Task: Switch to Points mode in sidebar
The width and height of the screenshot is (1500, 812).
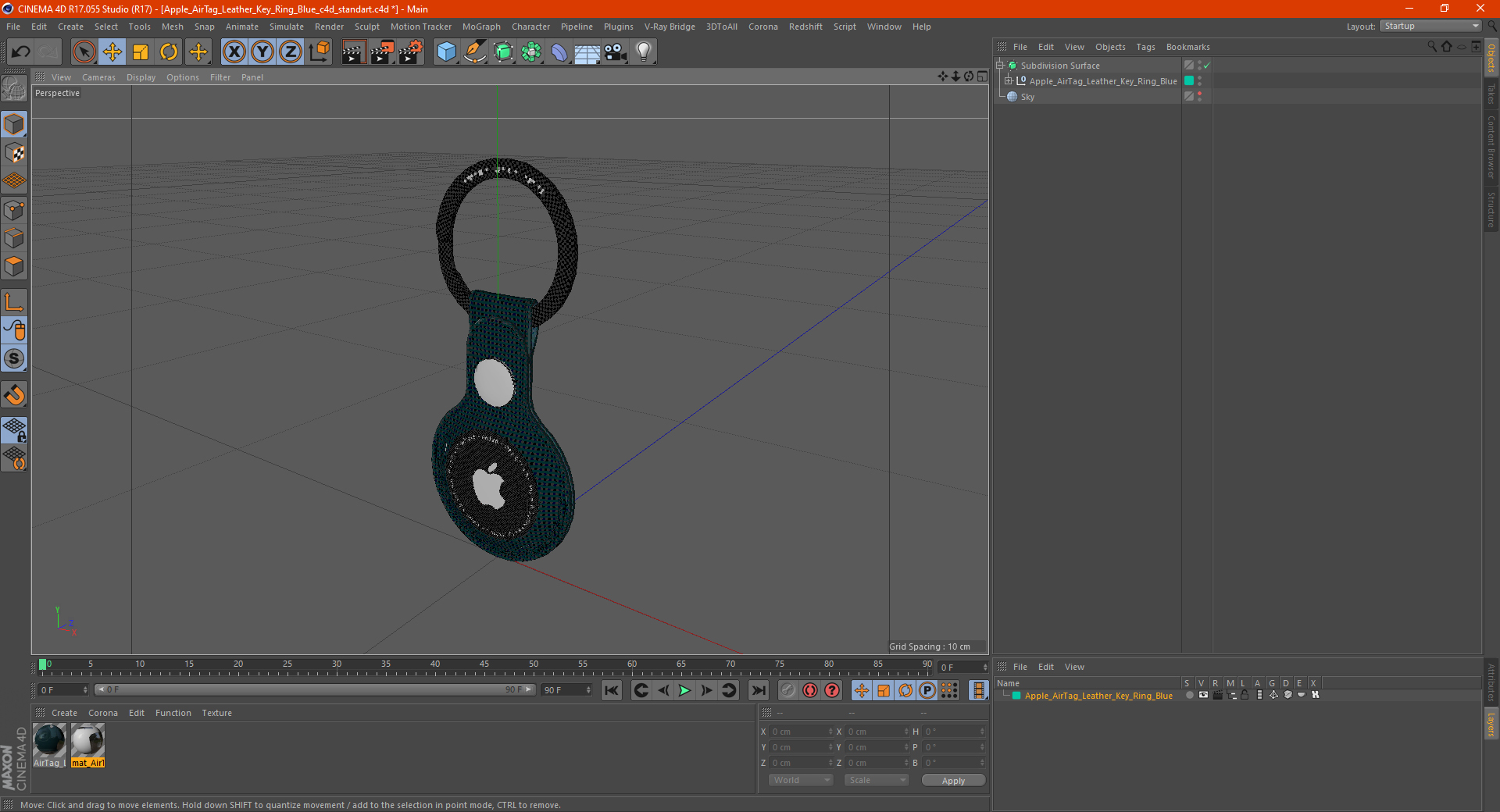Action: tap(14, 210)
